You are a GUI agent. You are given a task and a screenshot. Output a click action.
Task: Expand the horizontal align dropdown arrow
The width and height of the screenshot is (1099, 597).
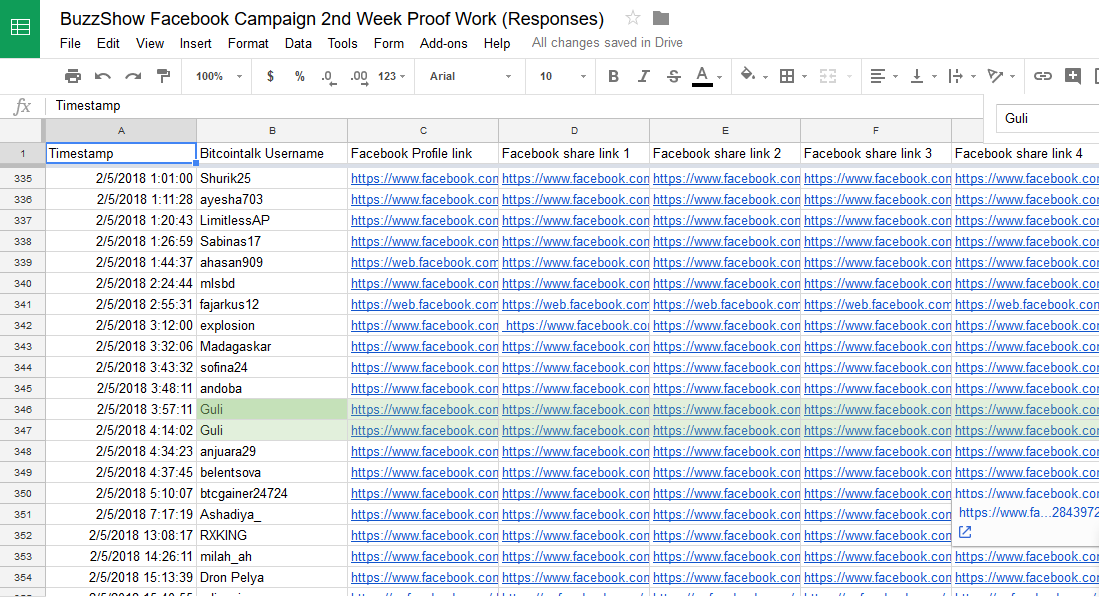click(x=895, y=77)
